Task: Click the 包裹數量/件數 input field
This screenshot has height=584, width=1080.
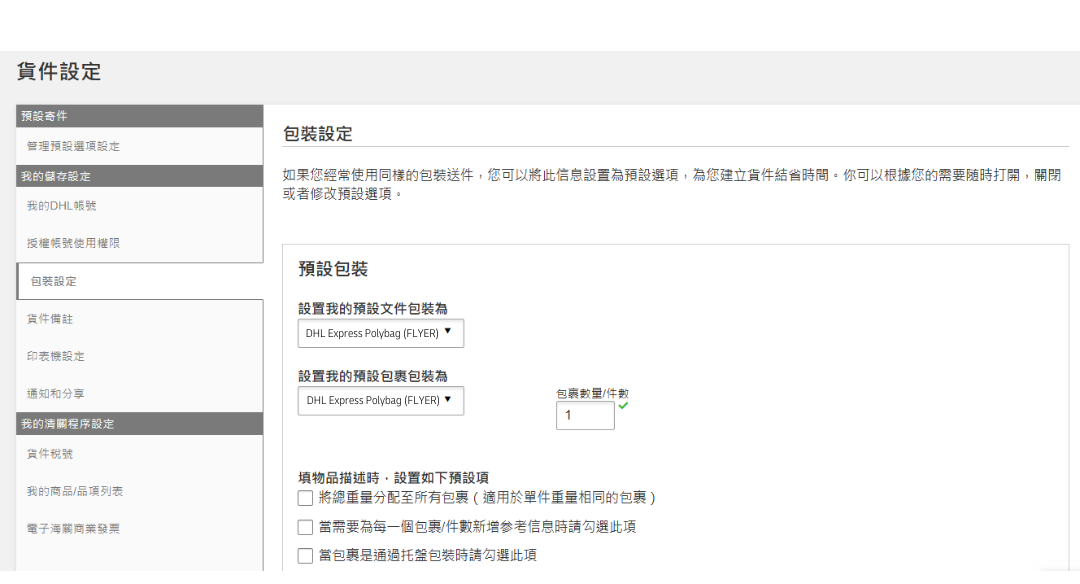Action: pos(585,415)
